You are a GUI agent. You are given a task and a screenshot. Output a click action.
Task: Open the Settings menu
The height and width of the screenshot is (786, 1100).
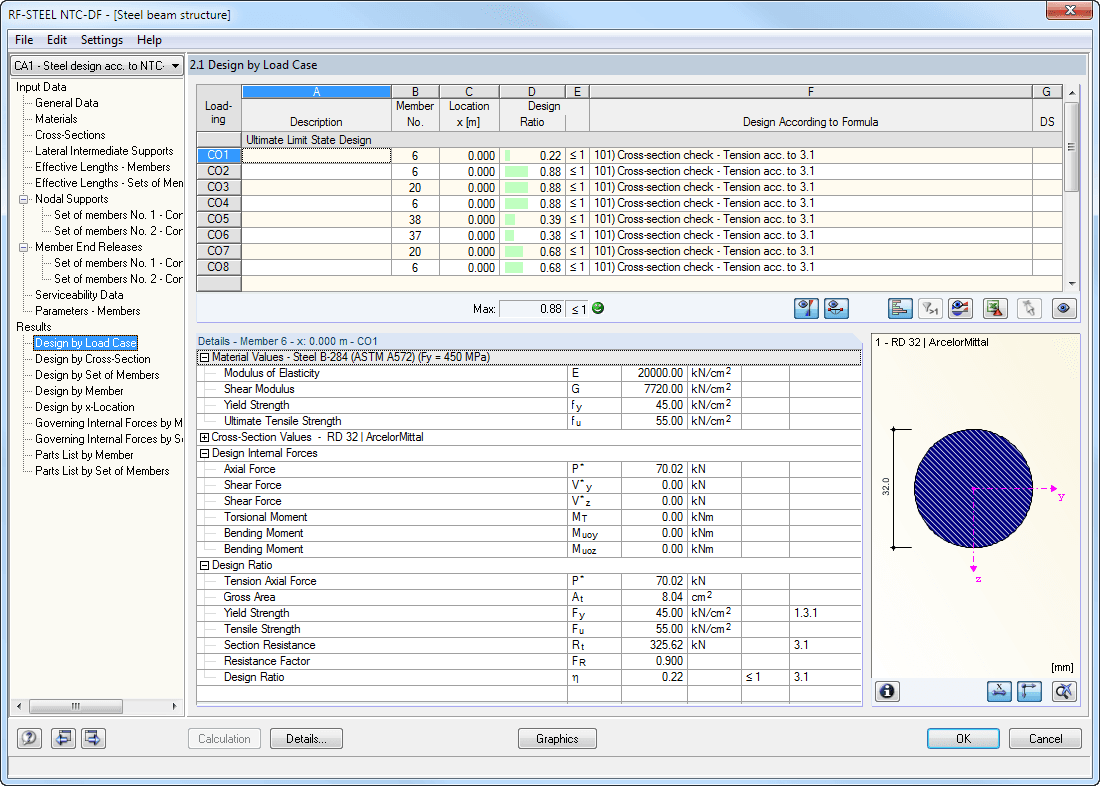click(101, 40)
